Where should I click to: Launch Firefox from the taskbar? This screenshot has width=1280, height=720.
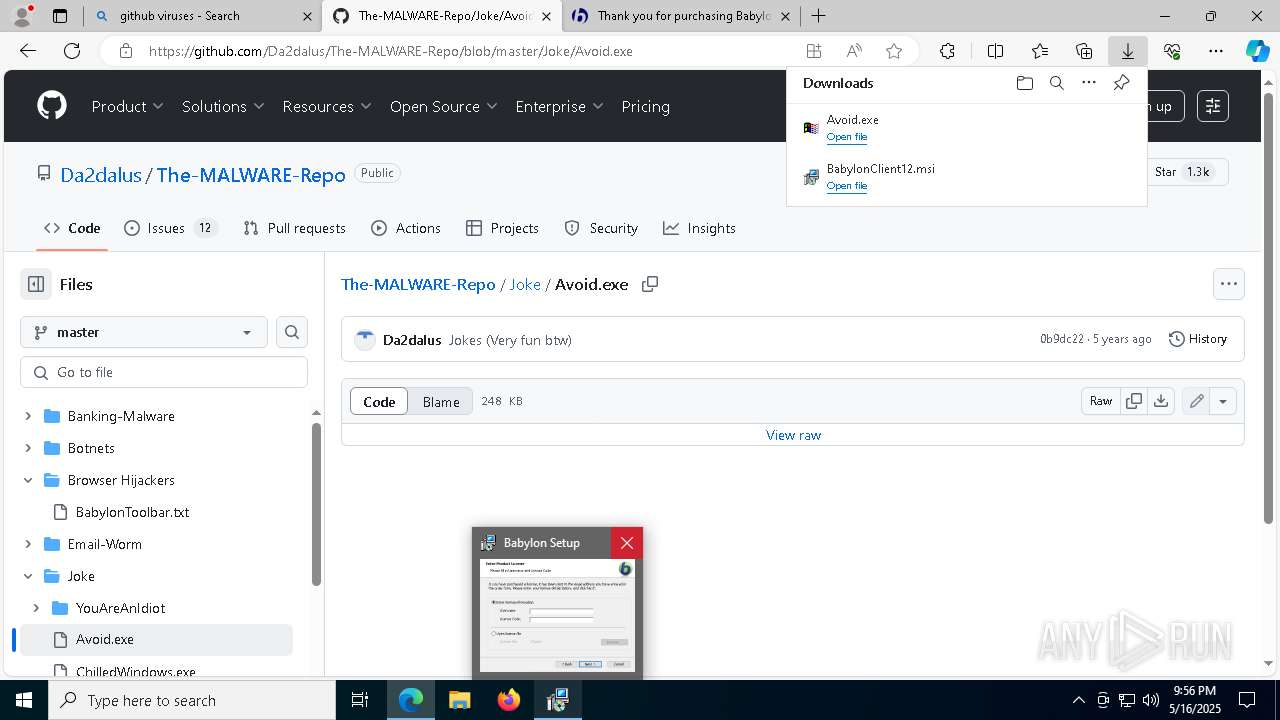tap(509, 700)
